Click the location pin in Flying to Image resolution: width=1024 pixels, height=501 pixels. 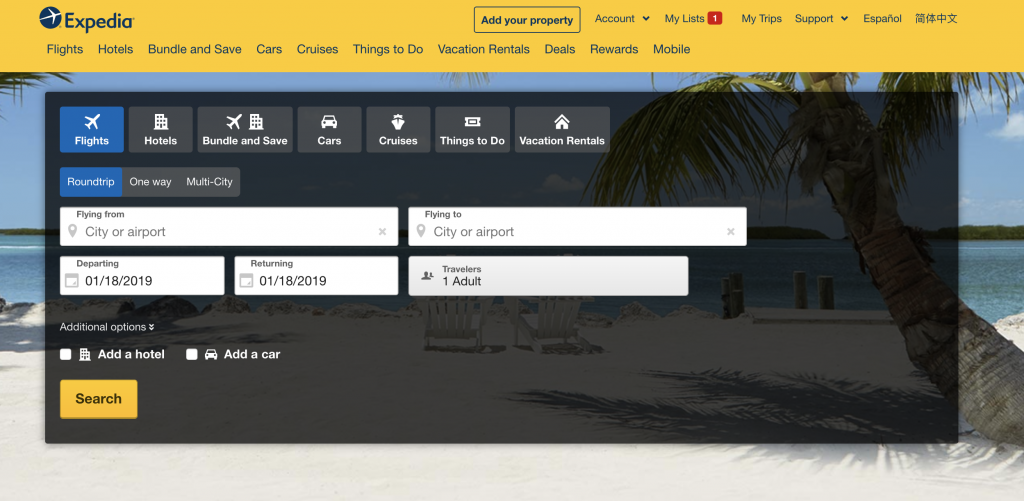pos(421,231)
